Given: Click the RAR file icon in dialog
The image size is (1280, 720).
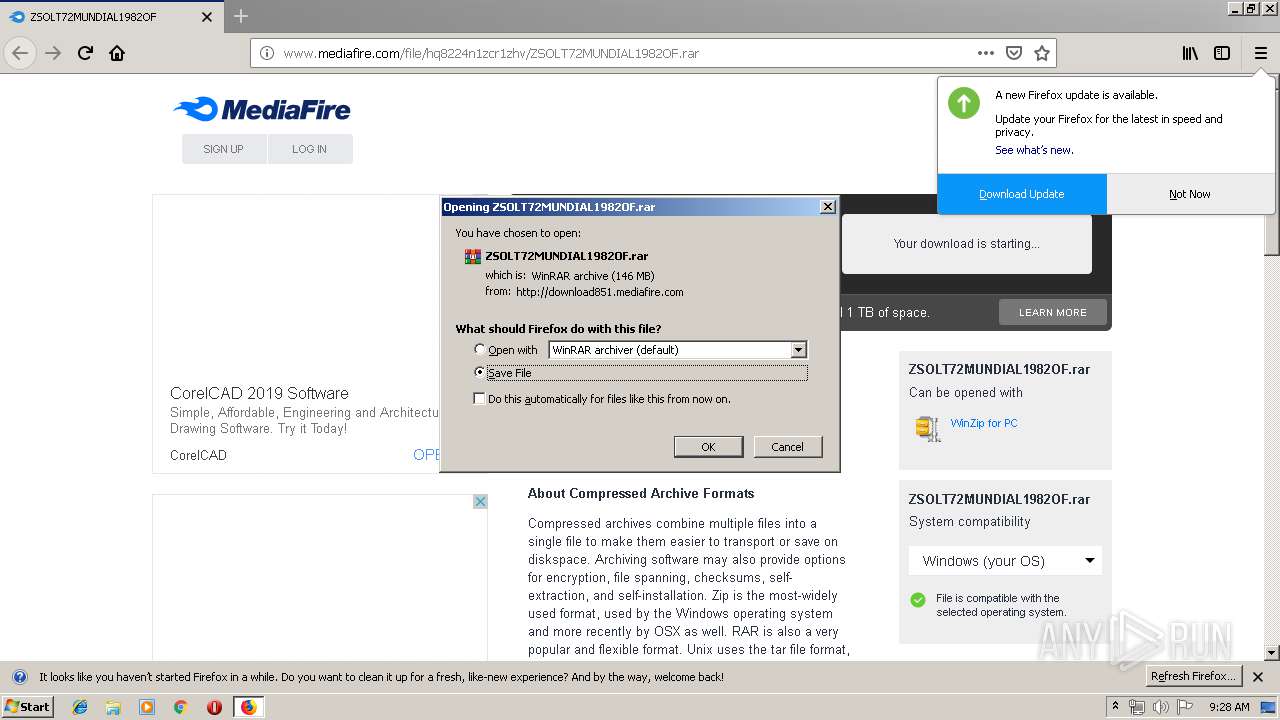Looking at the screenshot, I should coord(473,256).
